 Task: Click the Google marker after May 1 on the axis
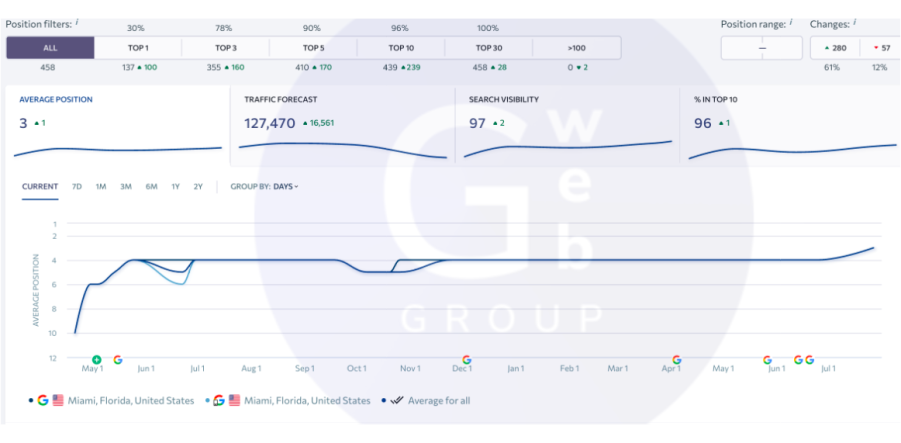click(118, 359)
